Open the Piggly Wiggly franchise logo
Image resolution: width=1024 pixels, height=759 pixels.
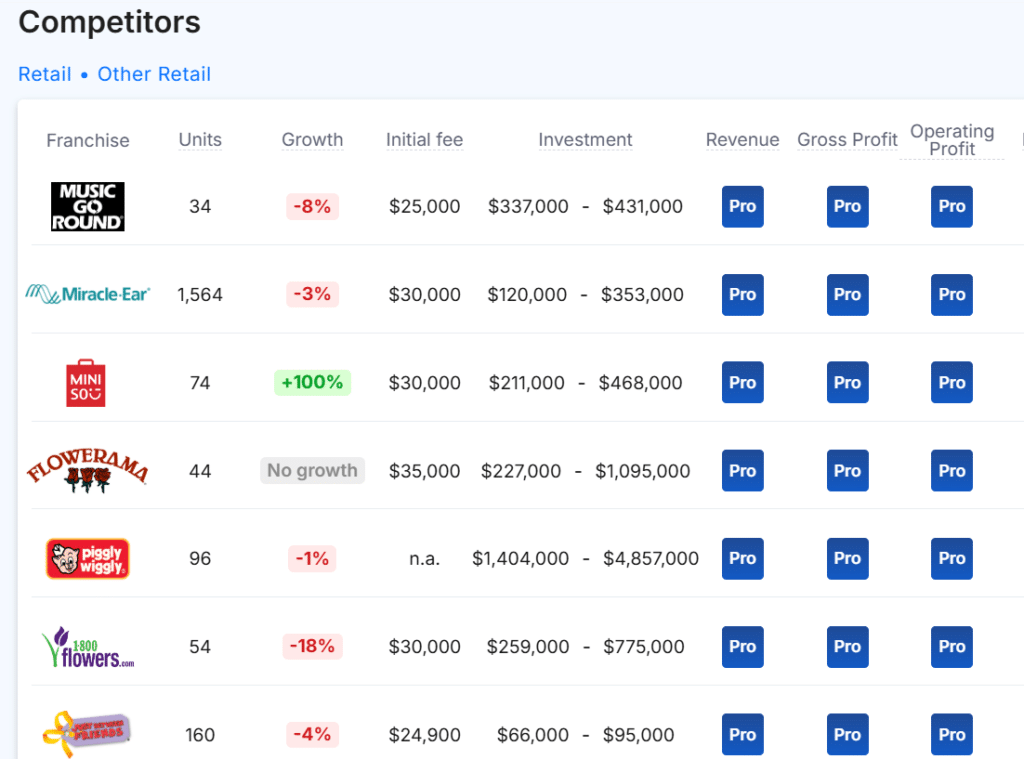tap(88, 558)
